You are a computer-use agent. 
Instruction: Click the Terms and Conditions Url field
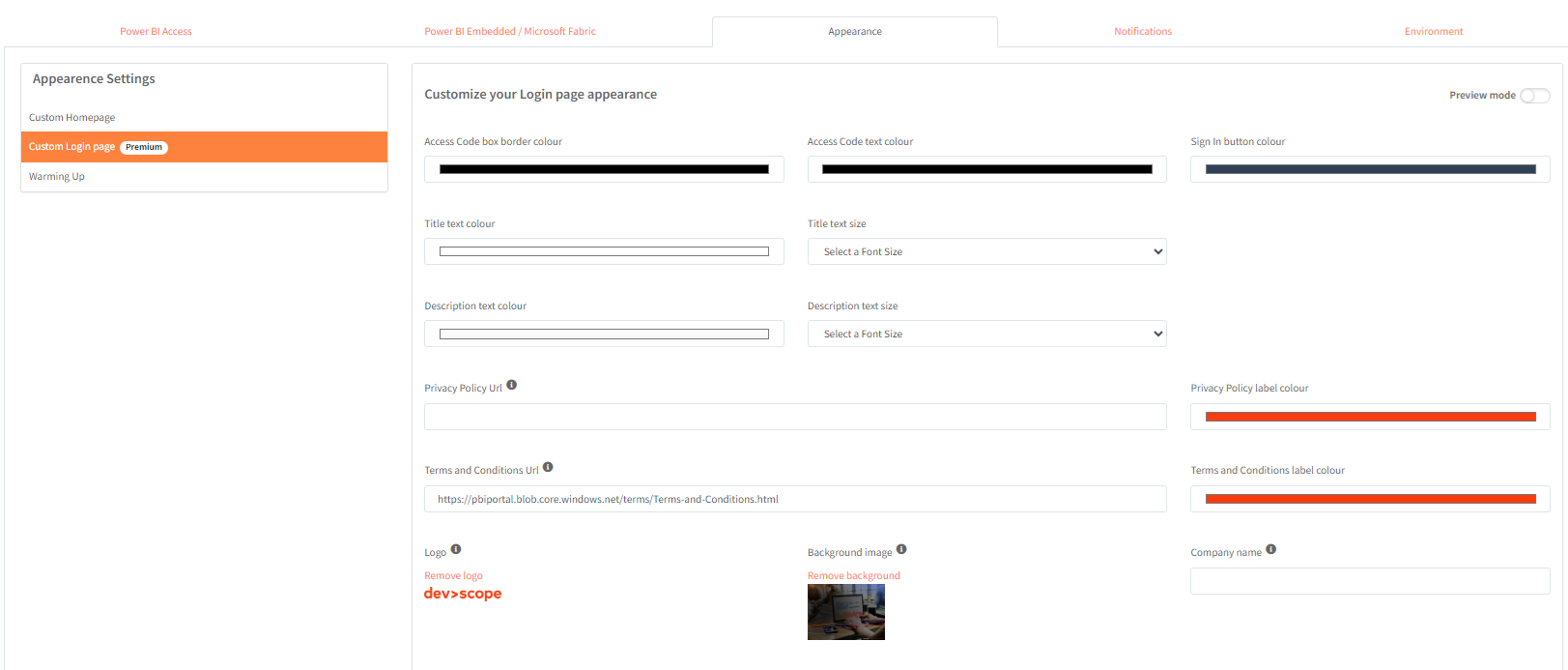(794, 500)
